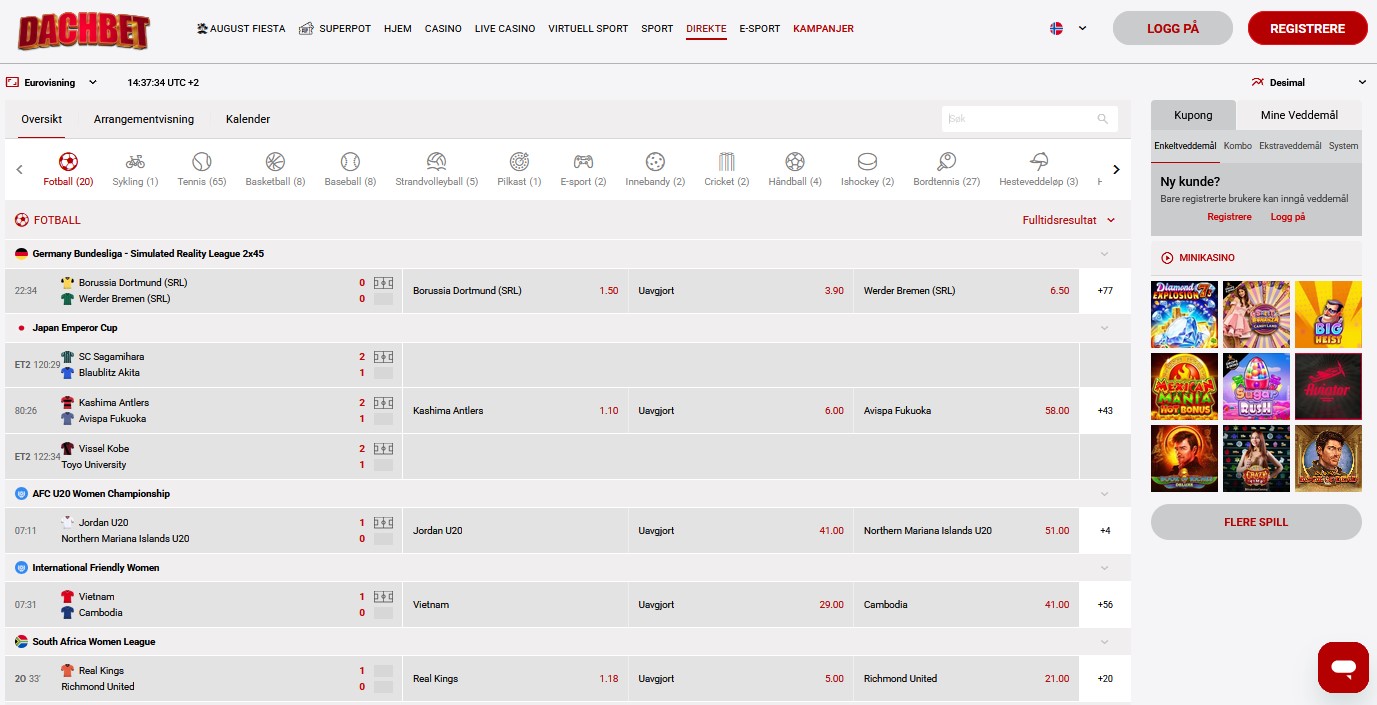Click the Logg på button
The image size is (1377, 705).
(1173, 28)
